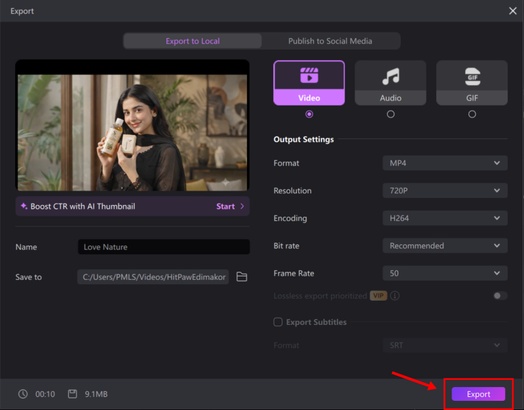Check the Export Subtitles checkbox

coord(278,322)
